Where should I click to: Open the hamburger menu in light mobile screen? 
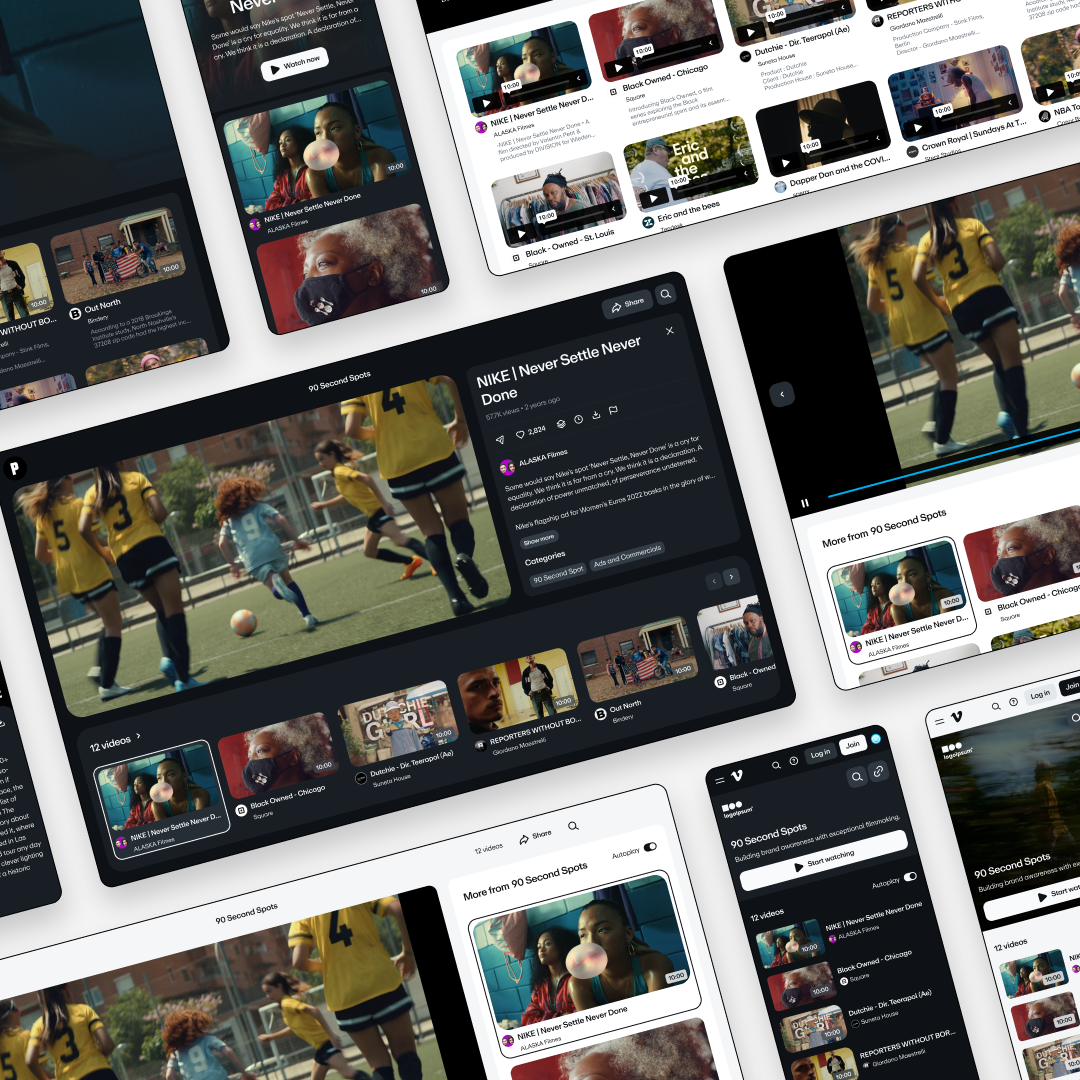pyautogui.click(x=939, y=722)
